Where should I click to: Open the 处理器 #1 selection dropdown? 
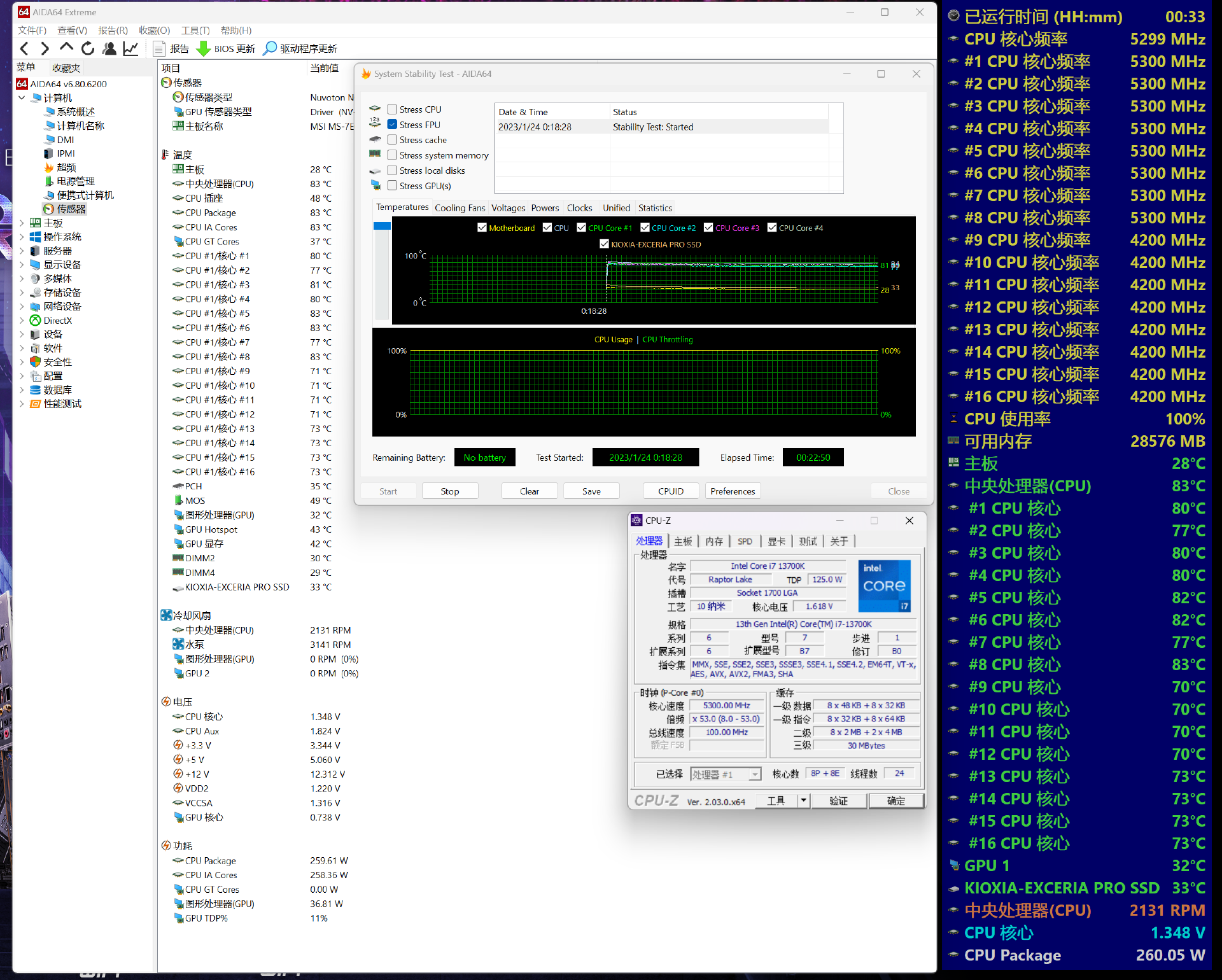tap(755, 774)
